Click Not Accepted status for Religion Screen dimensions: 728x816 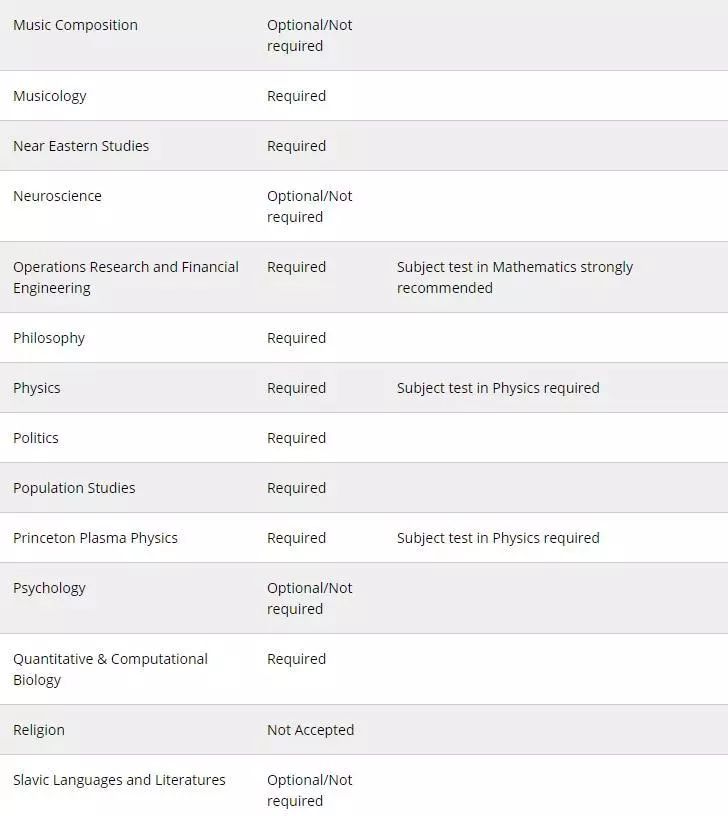click(x=310, y=730)
